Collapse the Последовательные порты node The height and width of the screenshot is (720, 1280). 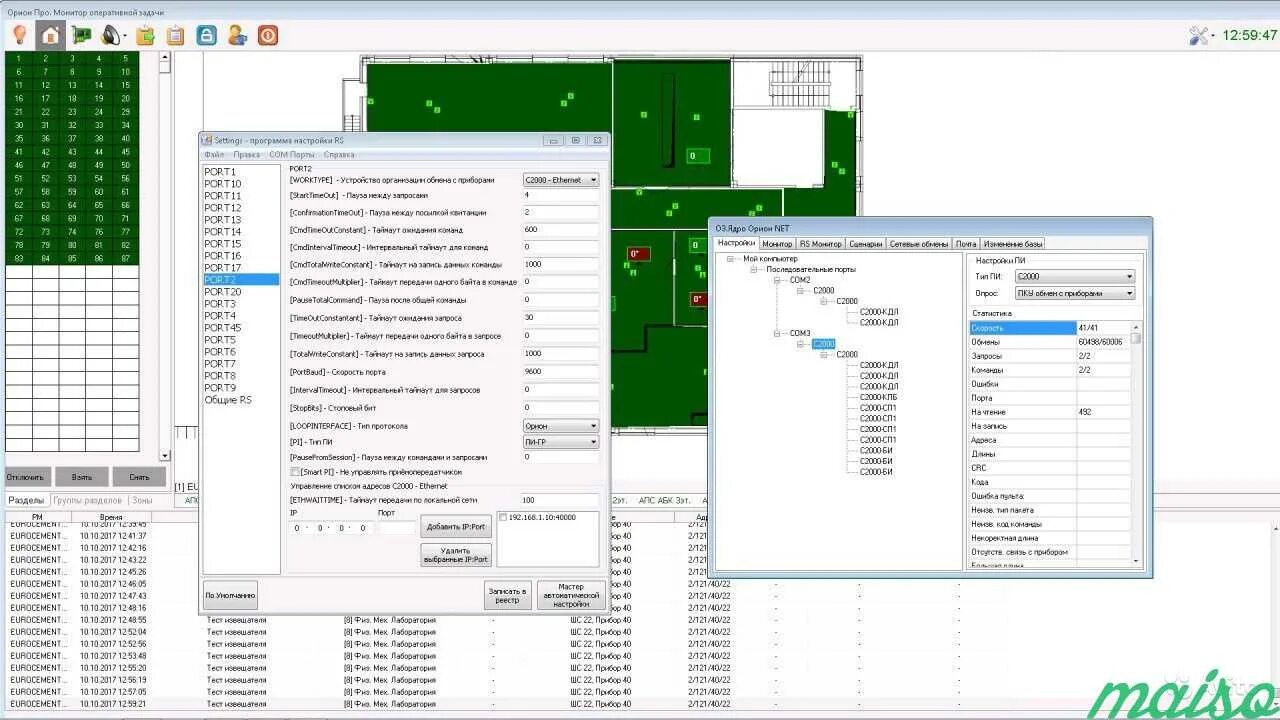click(x=755, y=269)
